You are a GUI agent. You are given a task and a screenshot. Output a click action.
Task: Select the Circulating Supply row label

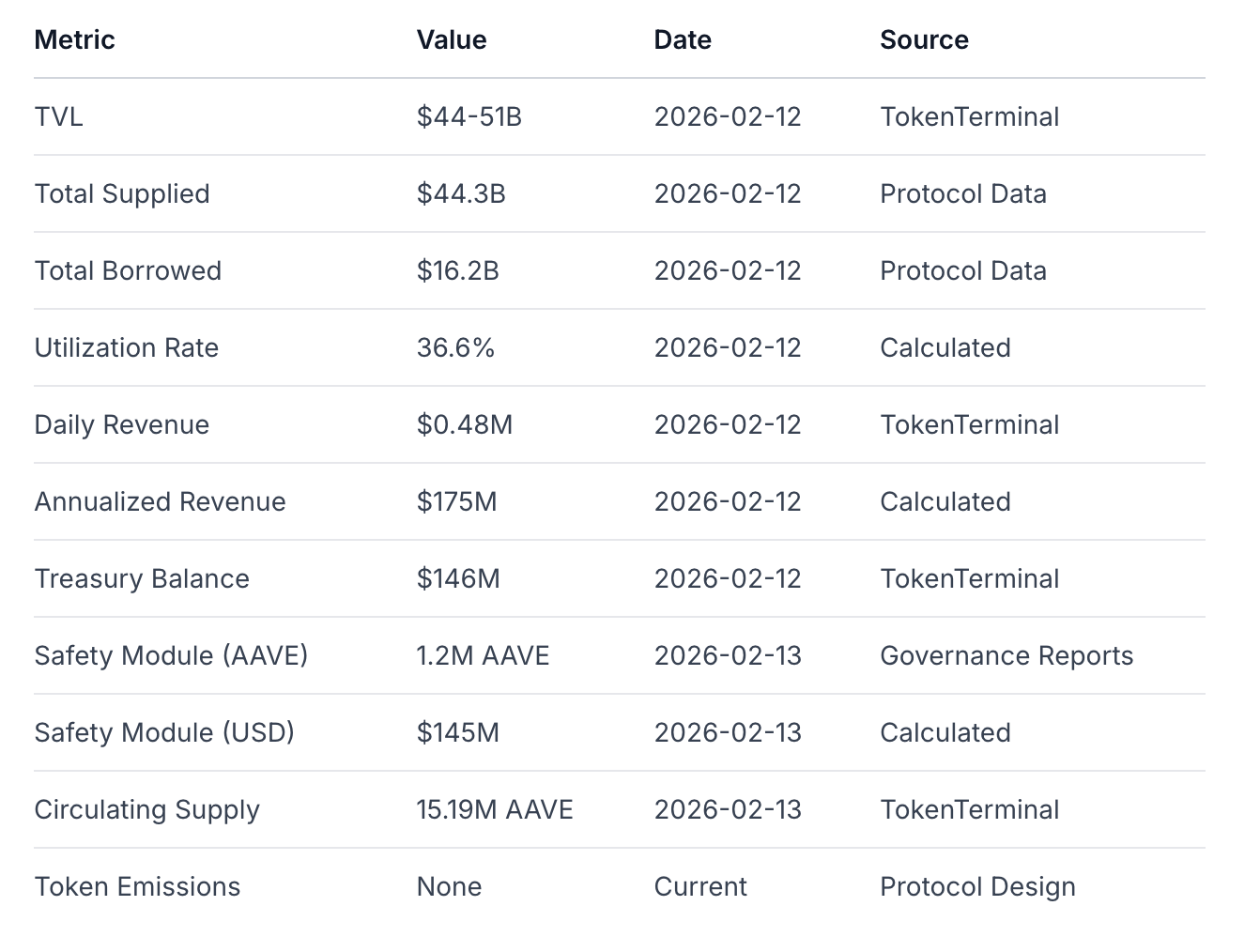(146, 809)
